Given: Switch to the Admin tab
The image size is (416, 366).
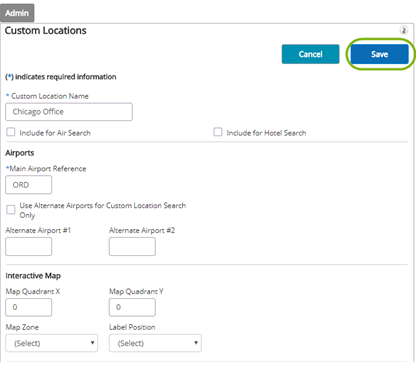Looking at the screenshot, I should click(x=17, y=13).
